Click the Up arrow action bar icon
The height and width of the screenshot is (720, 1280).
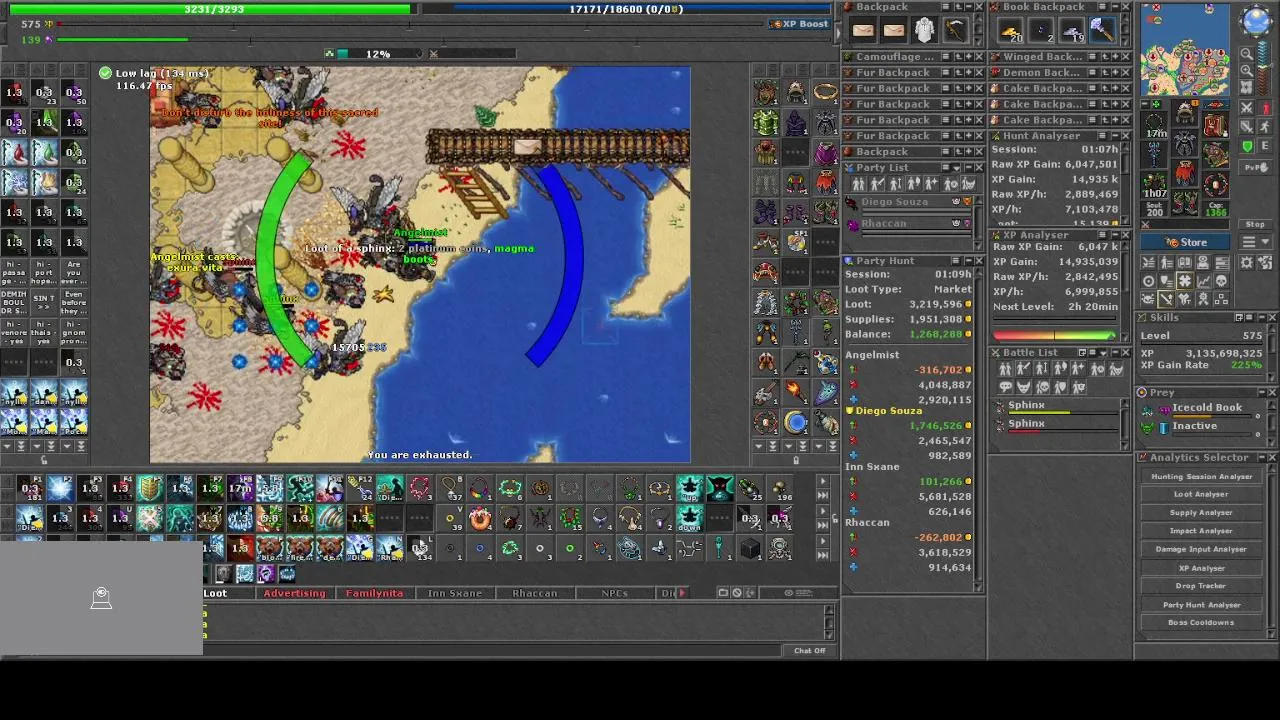pos(690,488)
